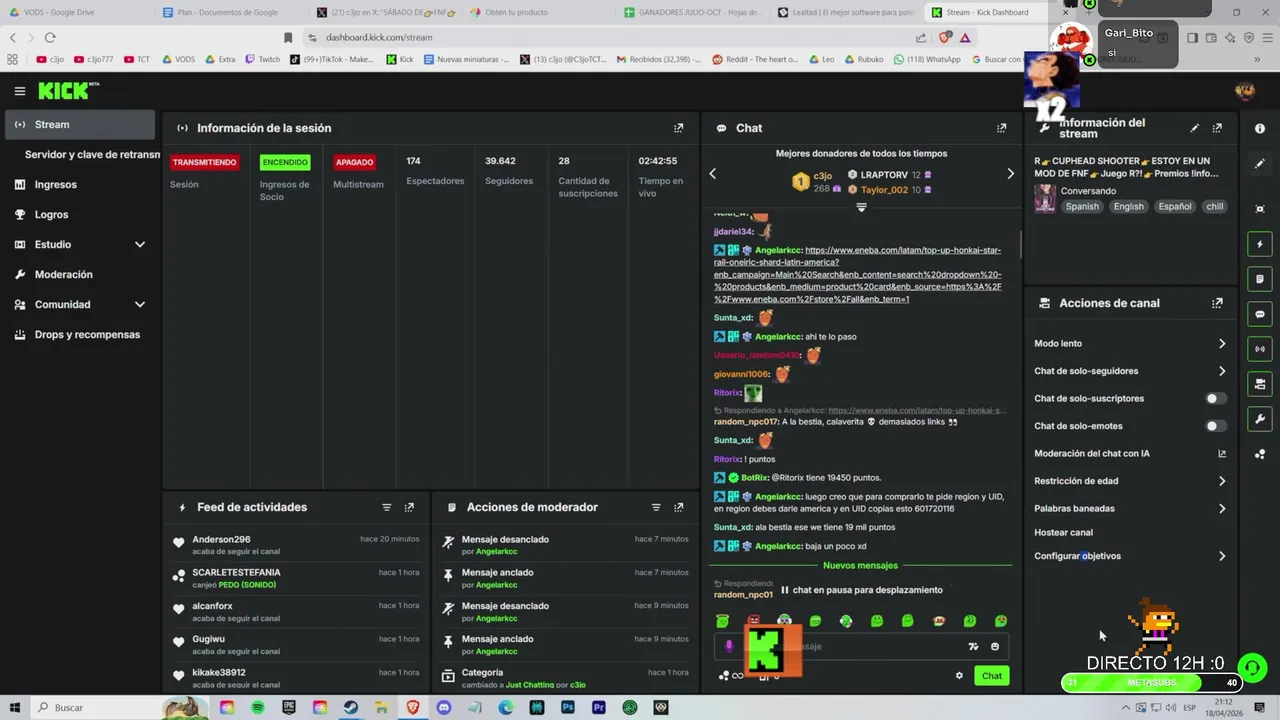Pop out the Acciones de canal panel
Screen dimensions: 1280x720
pos(1217,303)
